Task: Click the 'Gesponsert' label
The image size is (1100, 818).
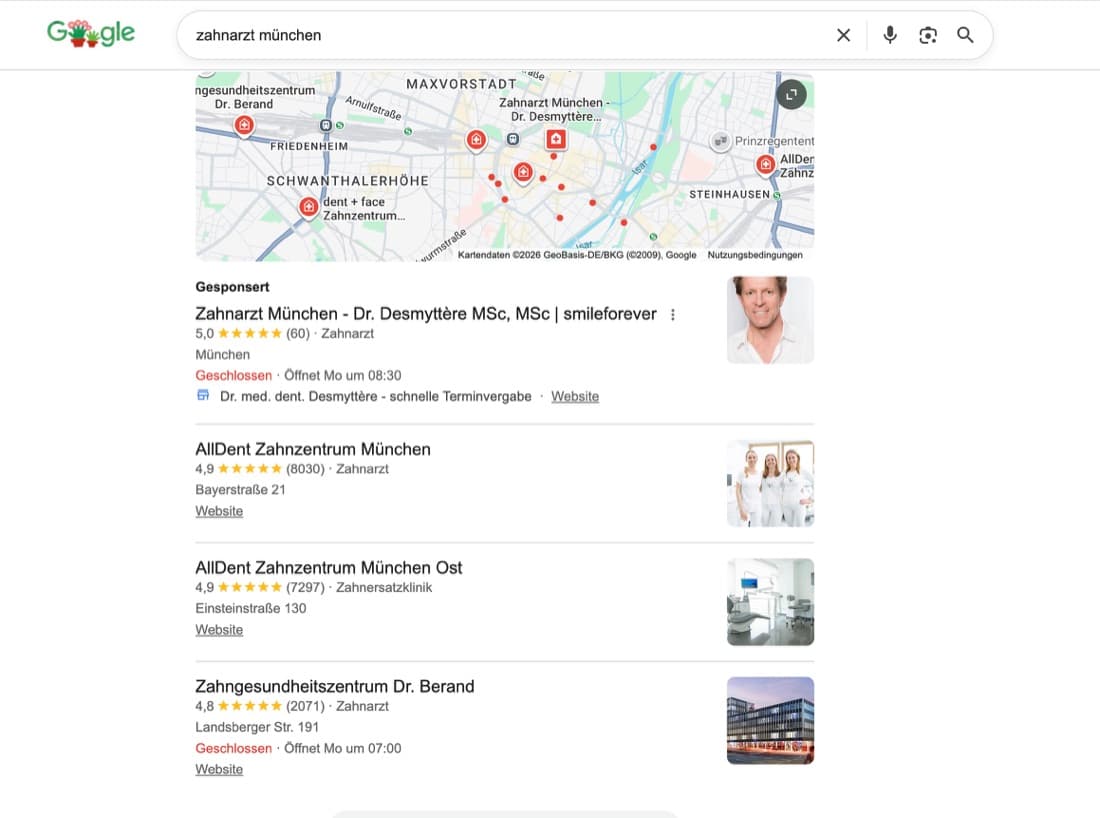Action: (x=232, y=287)
